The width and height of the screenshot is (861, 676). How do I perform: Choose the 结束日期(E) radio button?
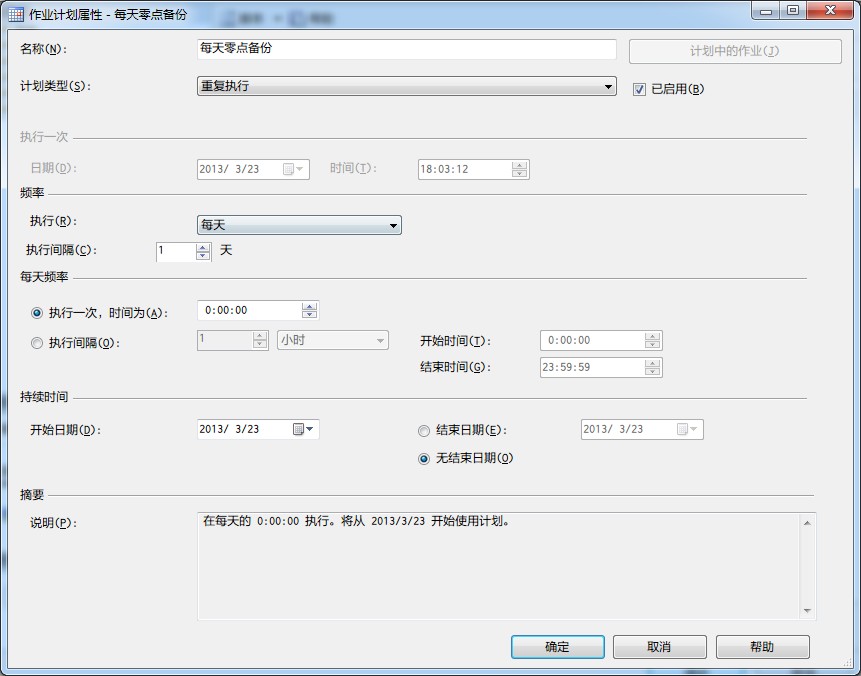[424, 431]
